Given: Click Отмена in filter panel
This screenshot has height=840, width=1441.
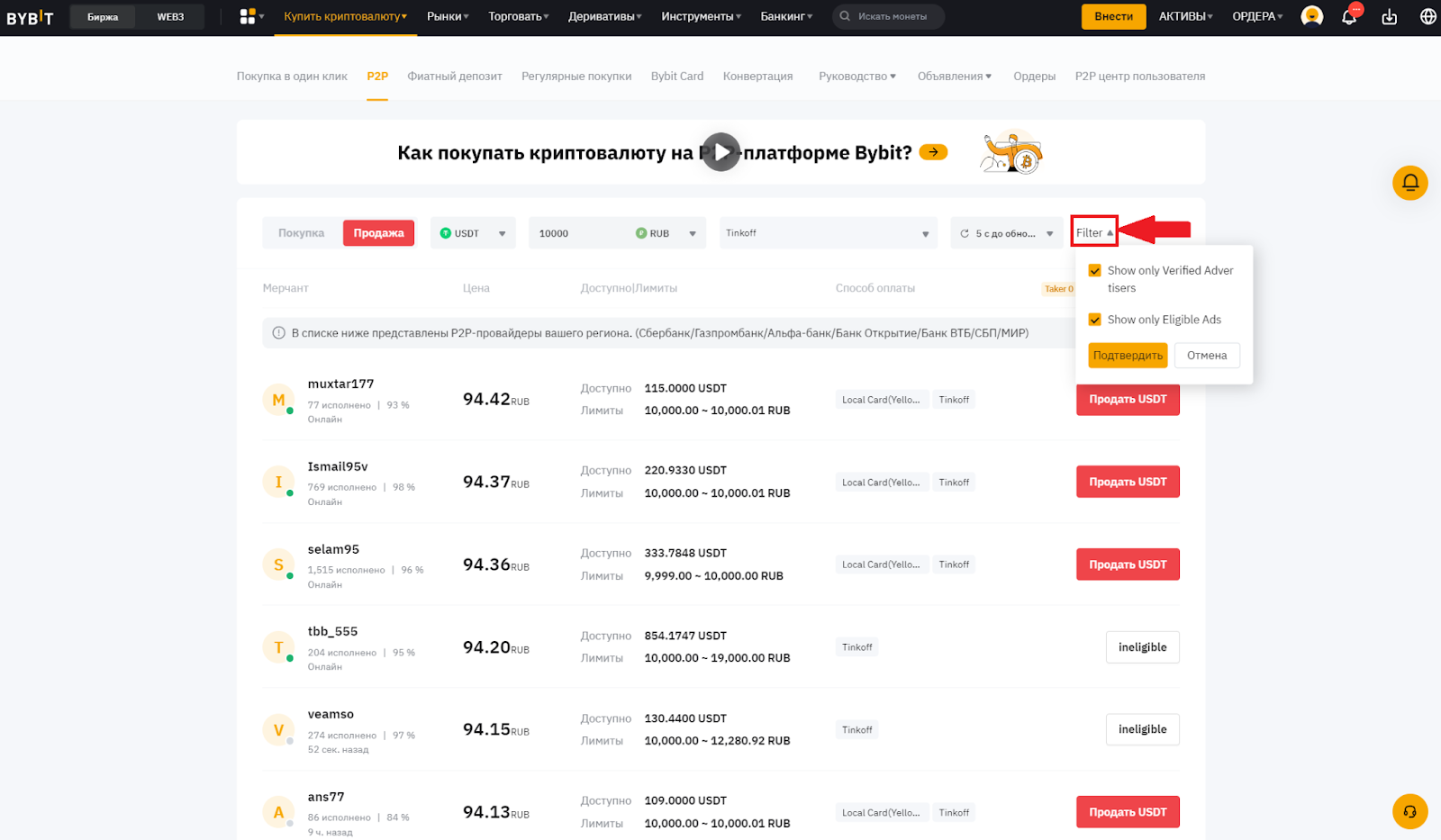Looking at the screenshot, I should point(1207,356).
